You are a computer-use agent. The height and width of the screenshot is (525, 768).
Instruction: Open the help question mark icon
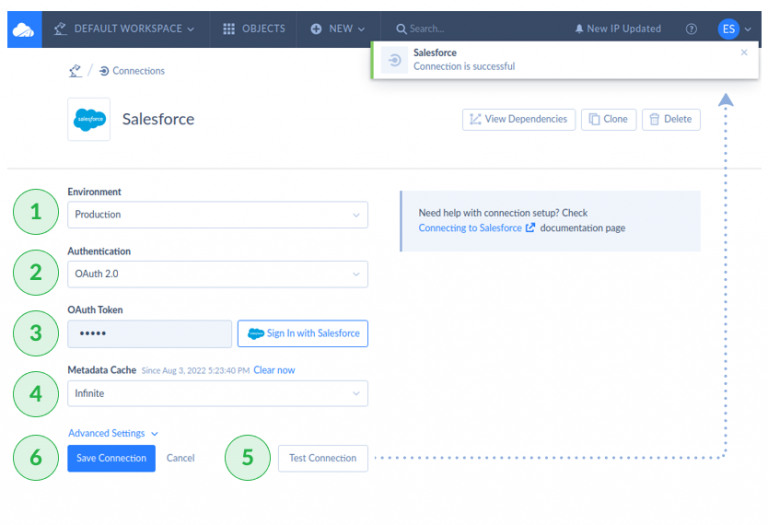[x=691, y=29]
